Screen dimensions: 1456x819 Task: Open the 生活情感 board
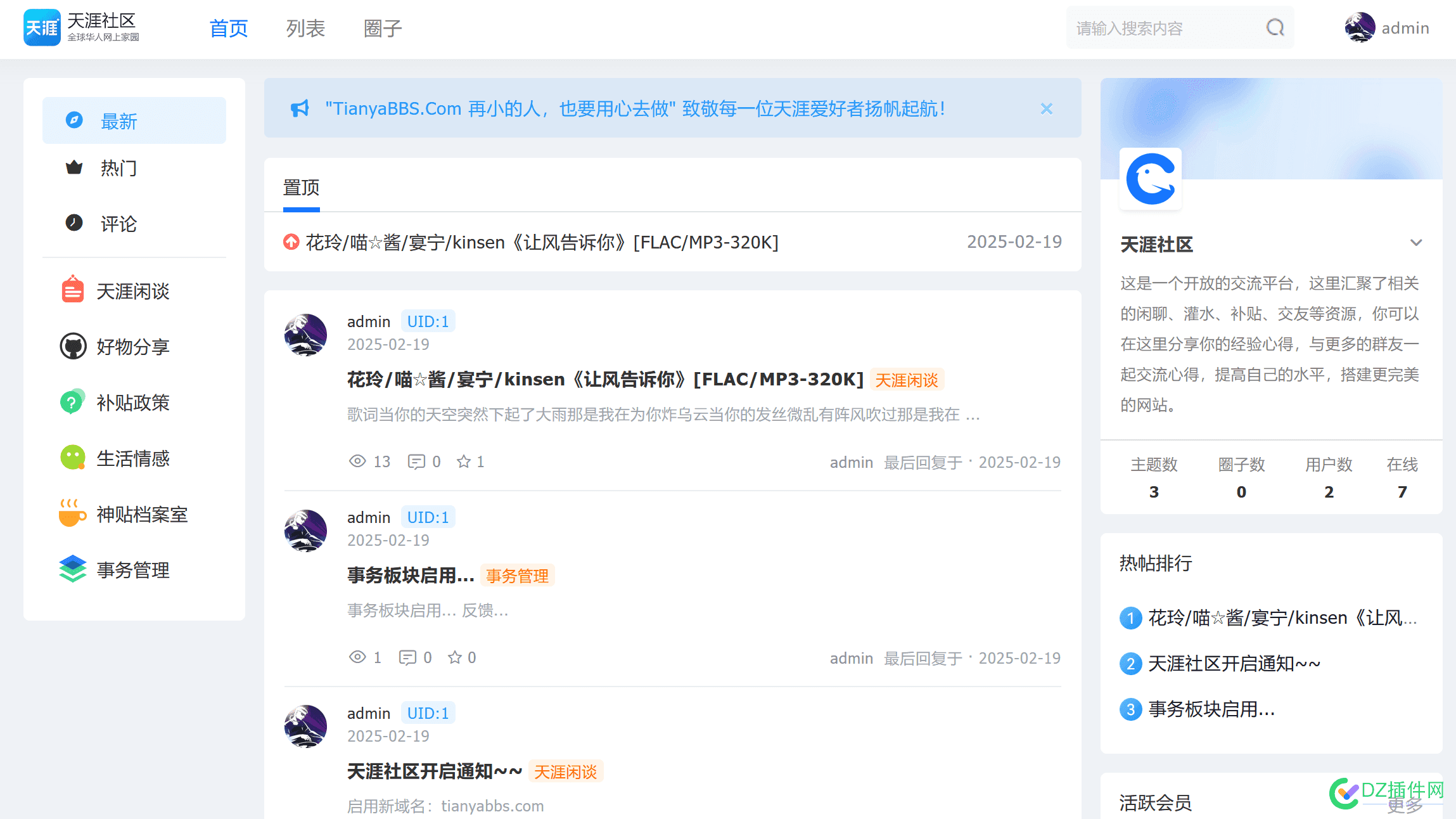[x=133, y=458]
